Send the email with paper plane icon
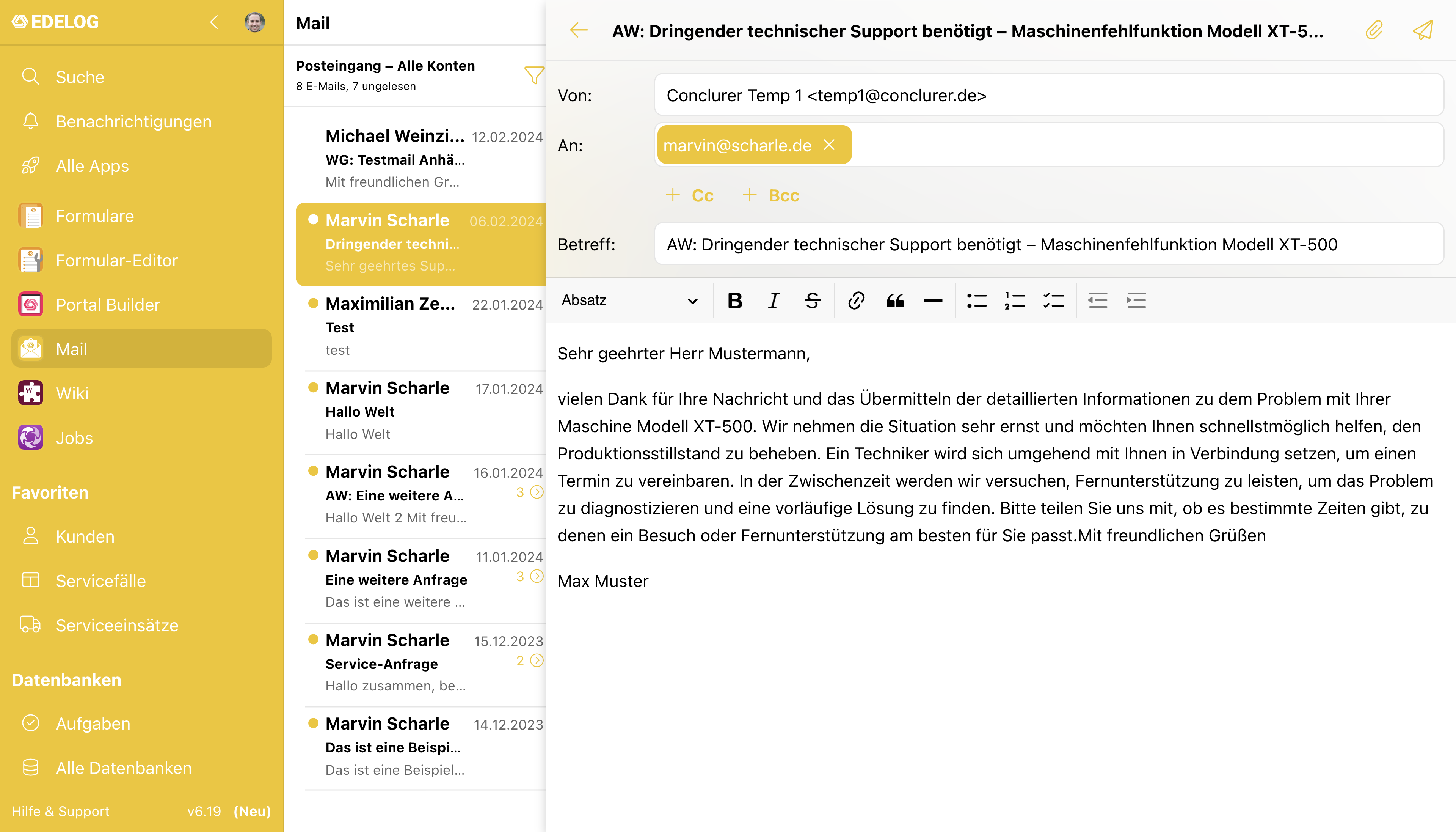Screen dimensions: 1456x832 1423,30
